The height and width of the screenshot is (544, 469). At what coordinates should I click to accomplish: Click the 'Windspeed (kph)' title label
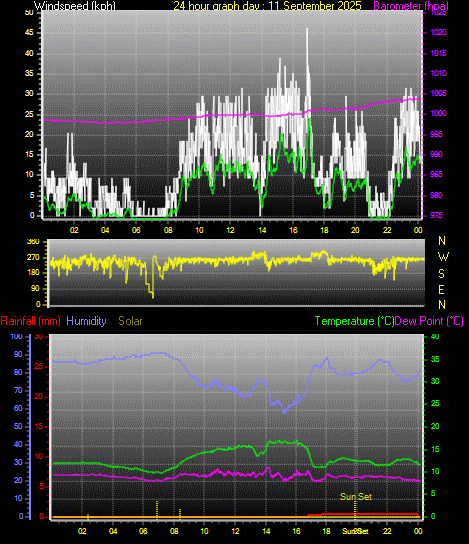(x=75, y=6)
